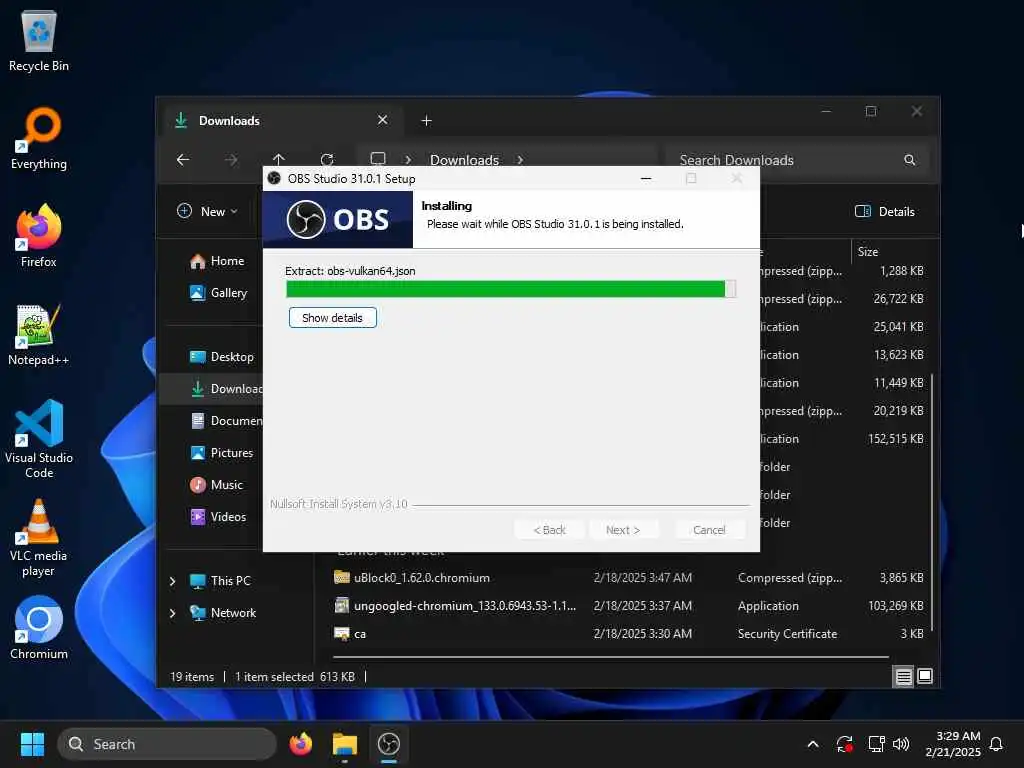Open Videos in the navigation pane
The image size is (1024, 768).
coord(218,517)
